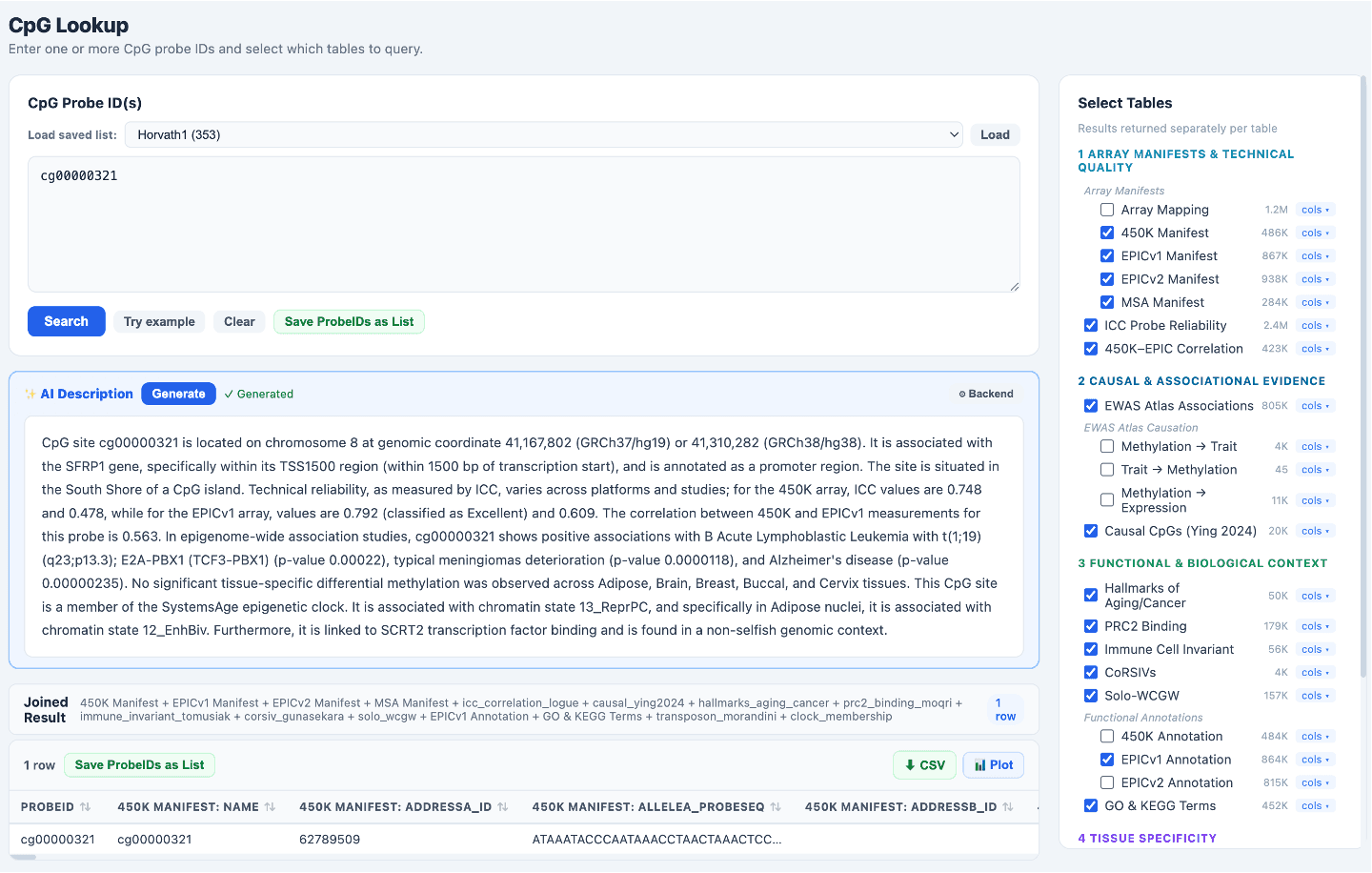Generate the AI description
Viewport: 1372px width, 873px height.
tap(178, 394)
